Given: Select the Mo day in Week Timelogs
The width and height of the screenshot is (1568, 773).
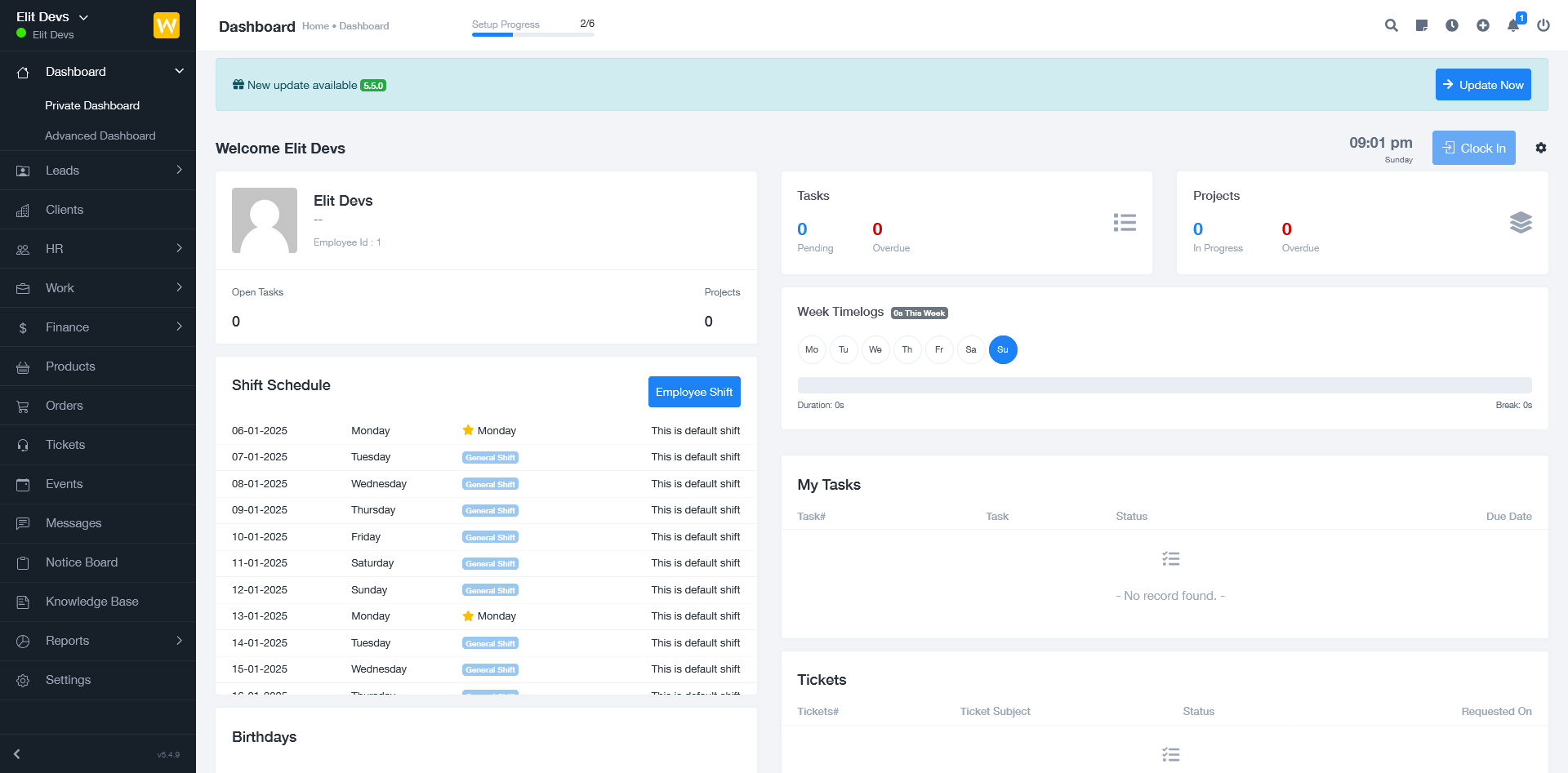Looking at the screenshot, I should click(x=812, y=349).
